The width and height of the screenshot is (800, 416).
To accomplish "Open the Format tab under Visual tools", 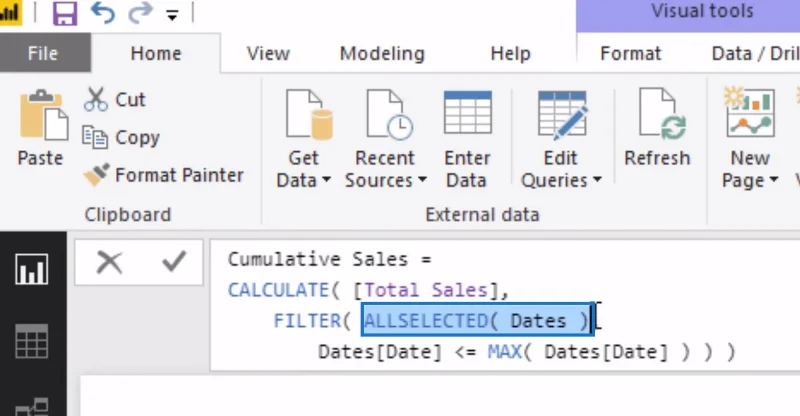I will point(631,53).
